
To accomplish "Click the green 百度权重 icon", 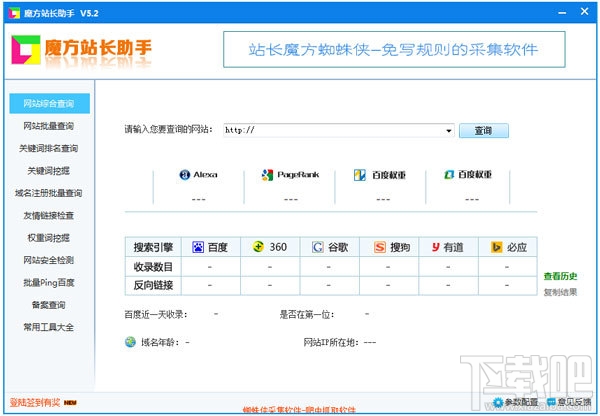I will pyautogui.click(x=449, y=175).
